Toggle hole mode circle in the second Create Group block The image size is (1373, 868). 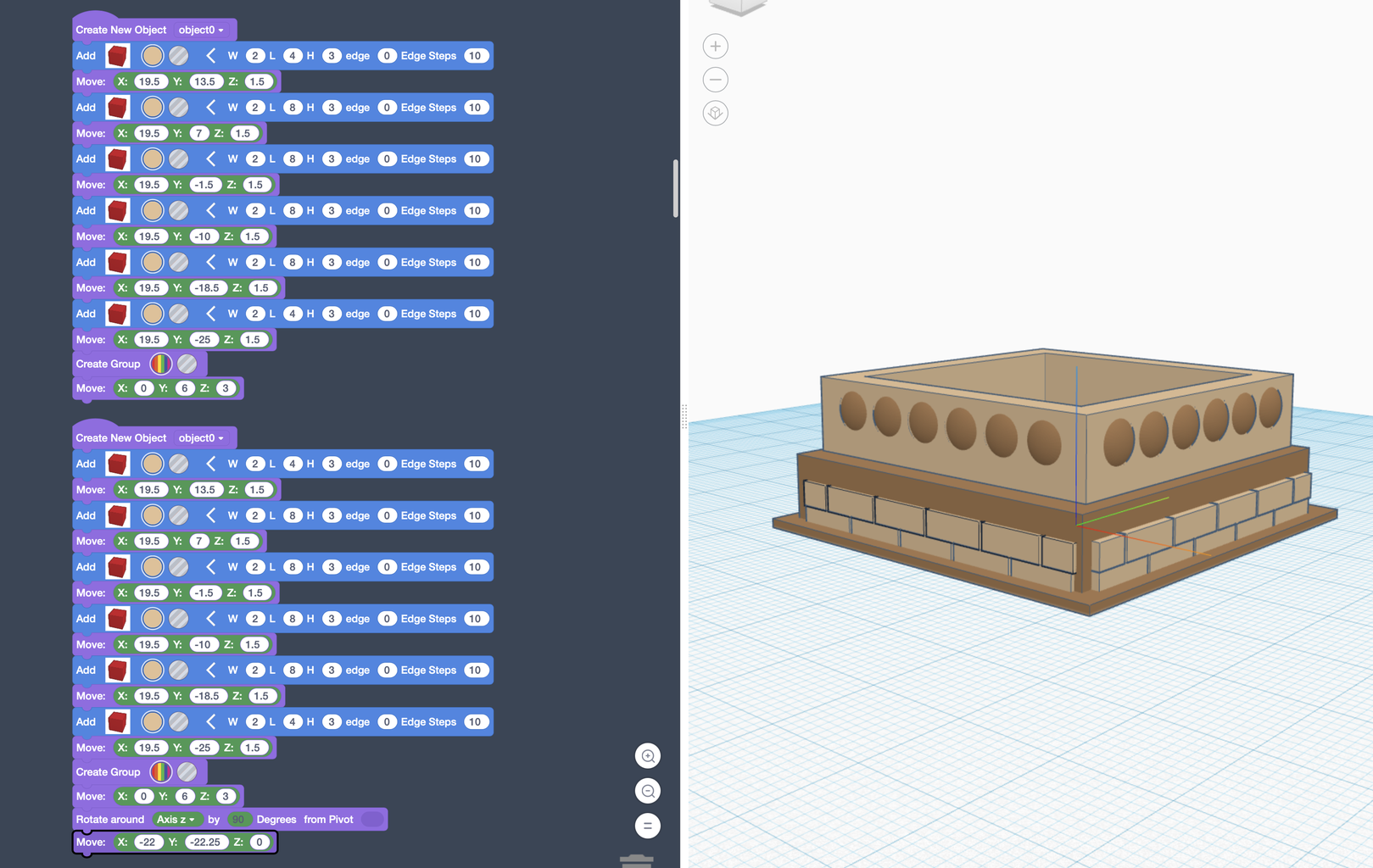tap(187, 771)
